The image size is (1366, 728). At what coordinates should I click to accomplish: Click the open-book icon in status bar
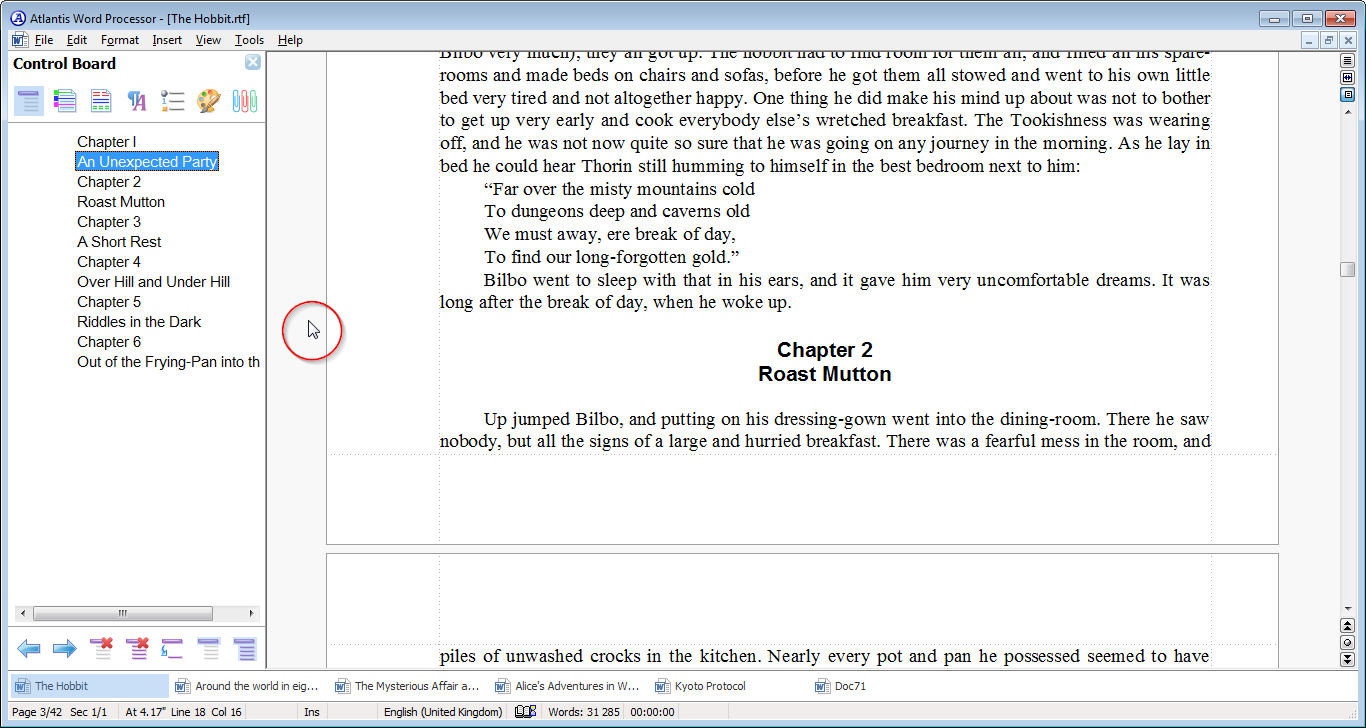tap(525, 712)
